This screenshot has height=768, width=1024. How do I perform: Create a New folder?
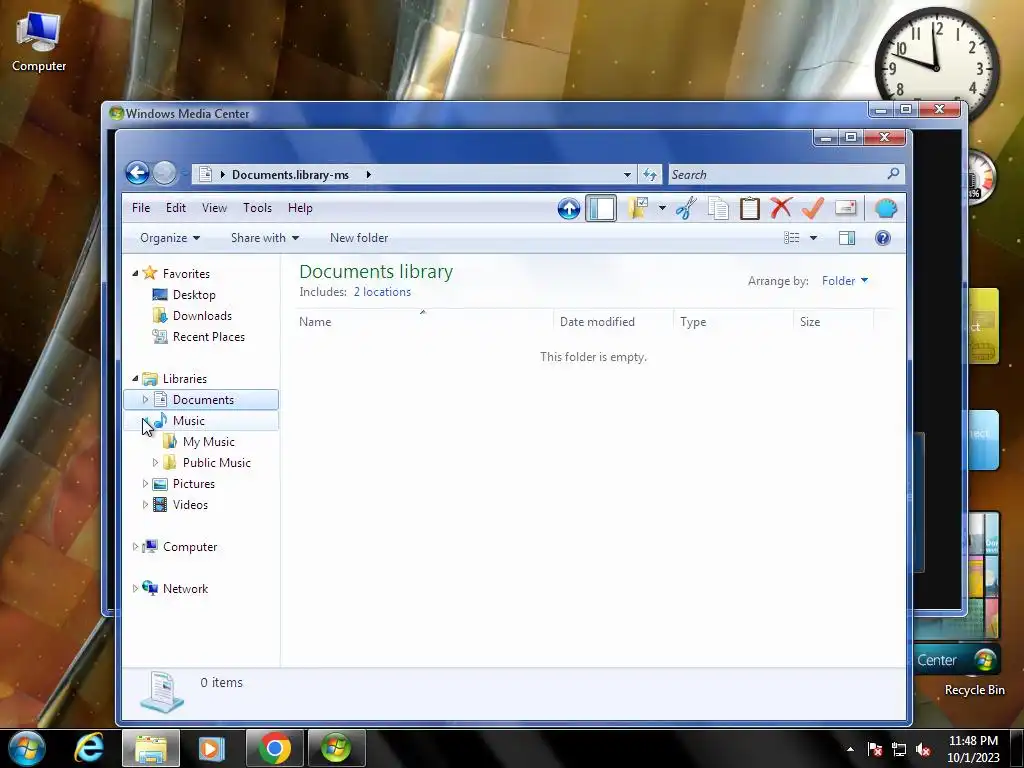tap(359, 238)
